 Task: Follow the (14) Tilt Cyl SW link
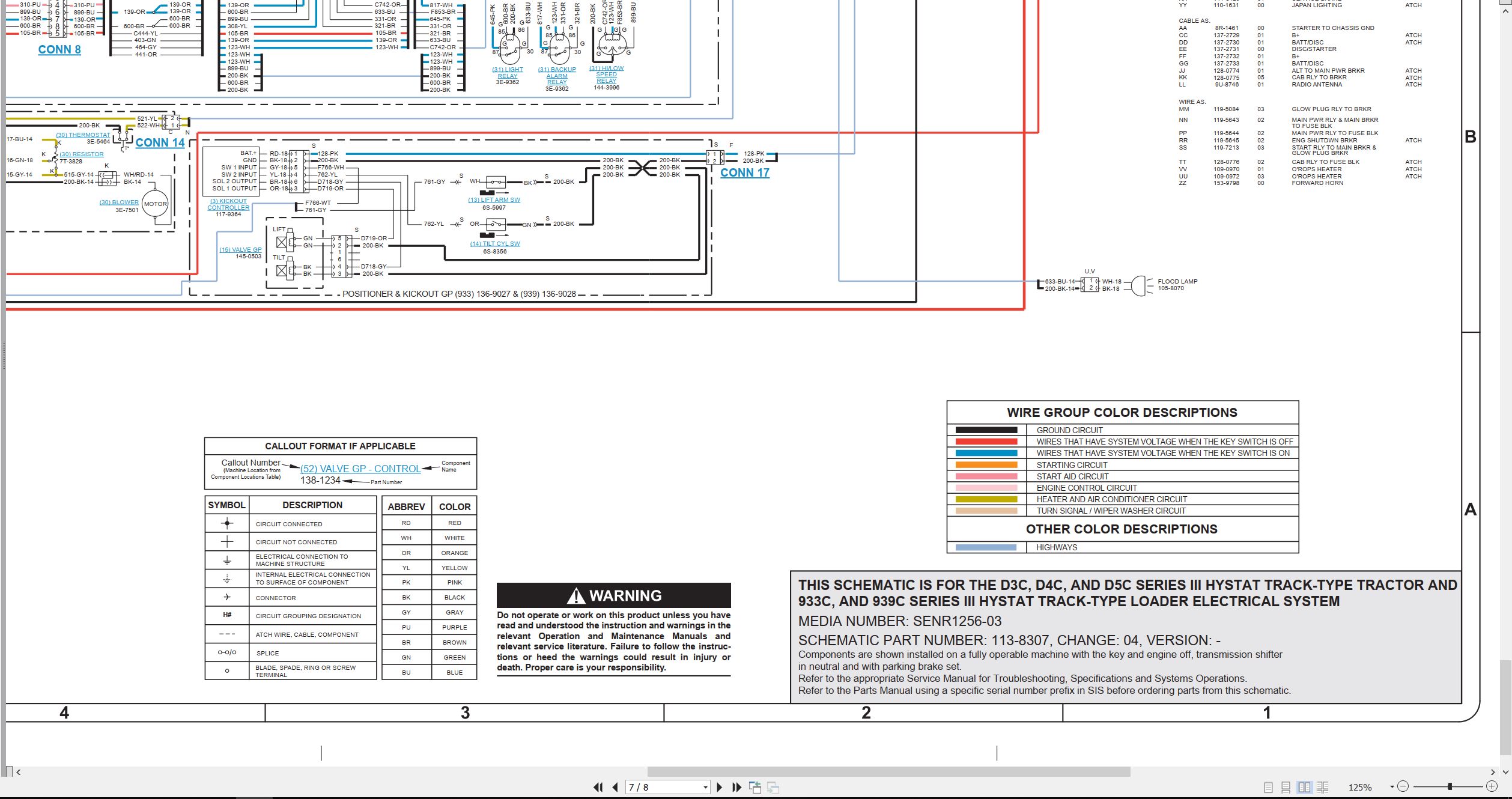(495, 244)
